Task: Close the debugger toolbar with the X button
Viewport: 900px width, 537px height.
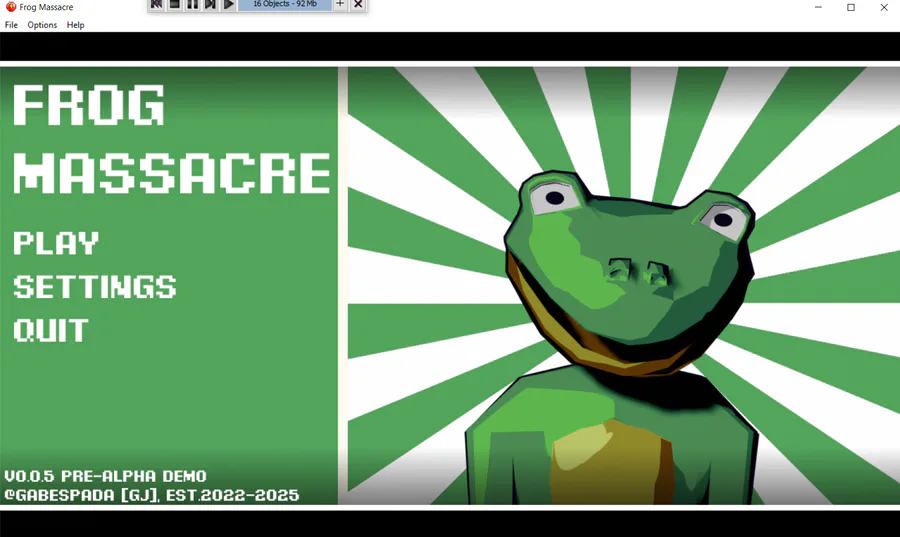Action: 358,4
